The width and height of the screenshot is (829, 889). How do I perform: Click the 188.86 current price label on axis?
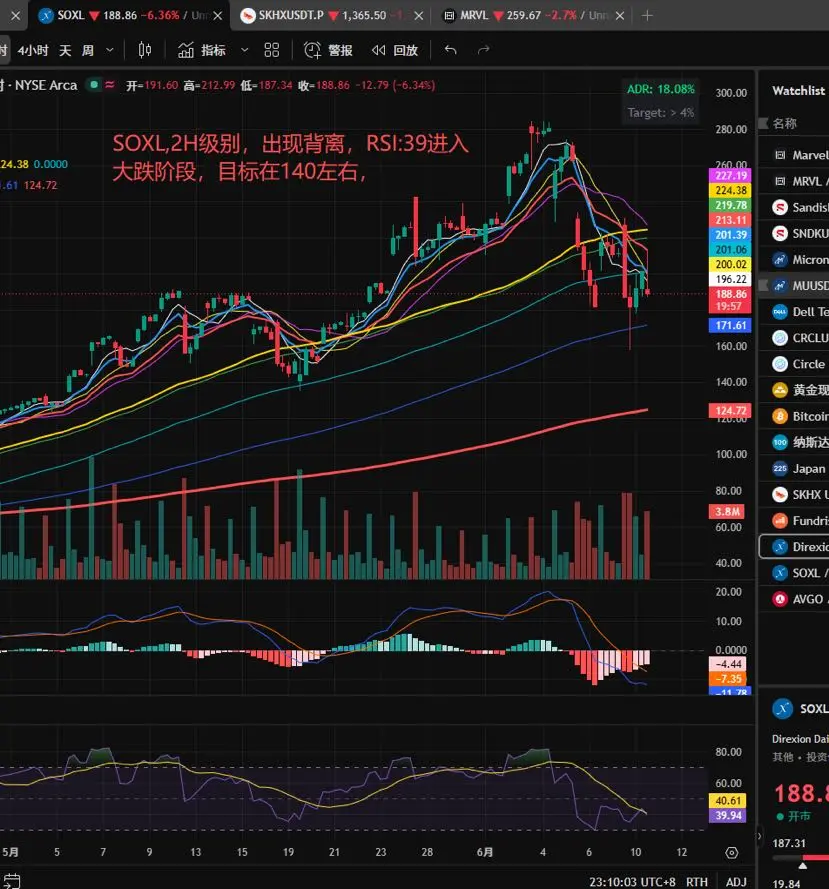(x=730, y=300)
